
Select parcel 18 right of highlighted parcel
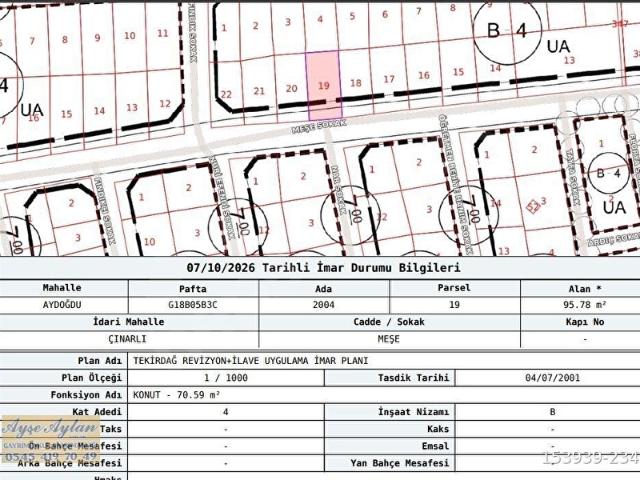pos(356,83)
